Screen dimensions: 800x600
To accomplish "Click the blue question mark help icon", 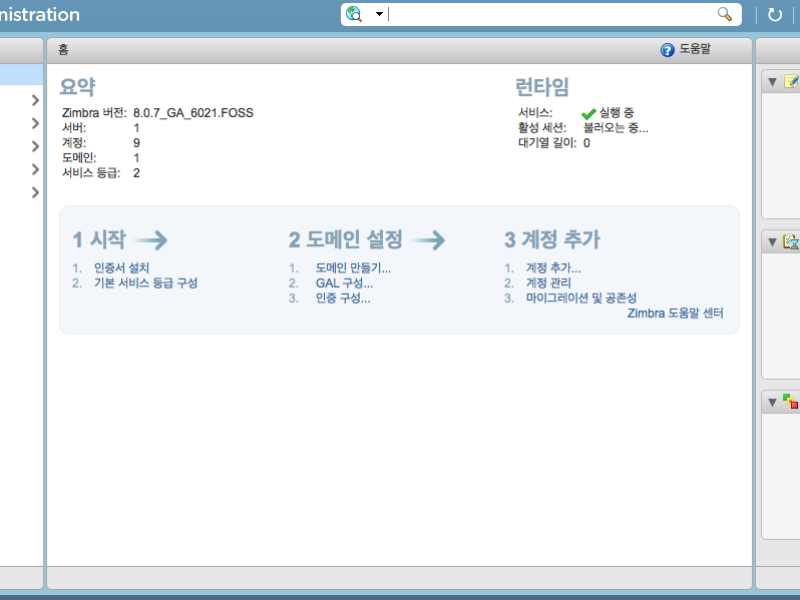I will pos(667,50).
